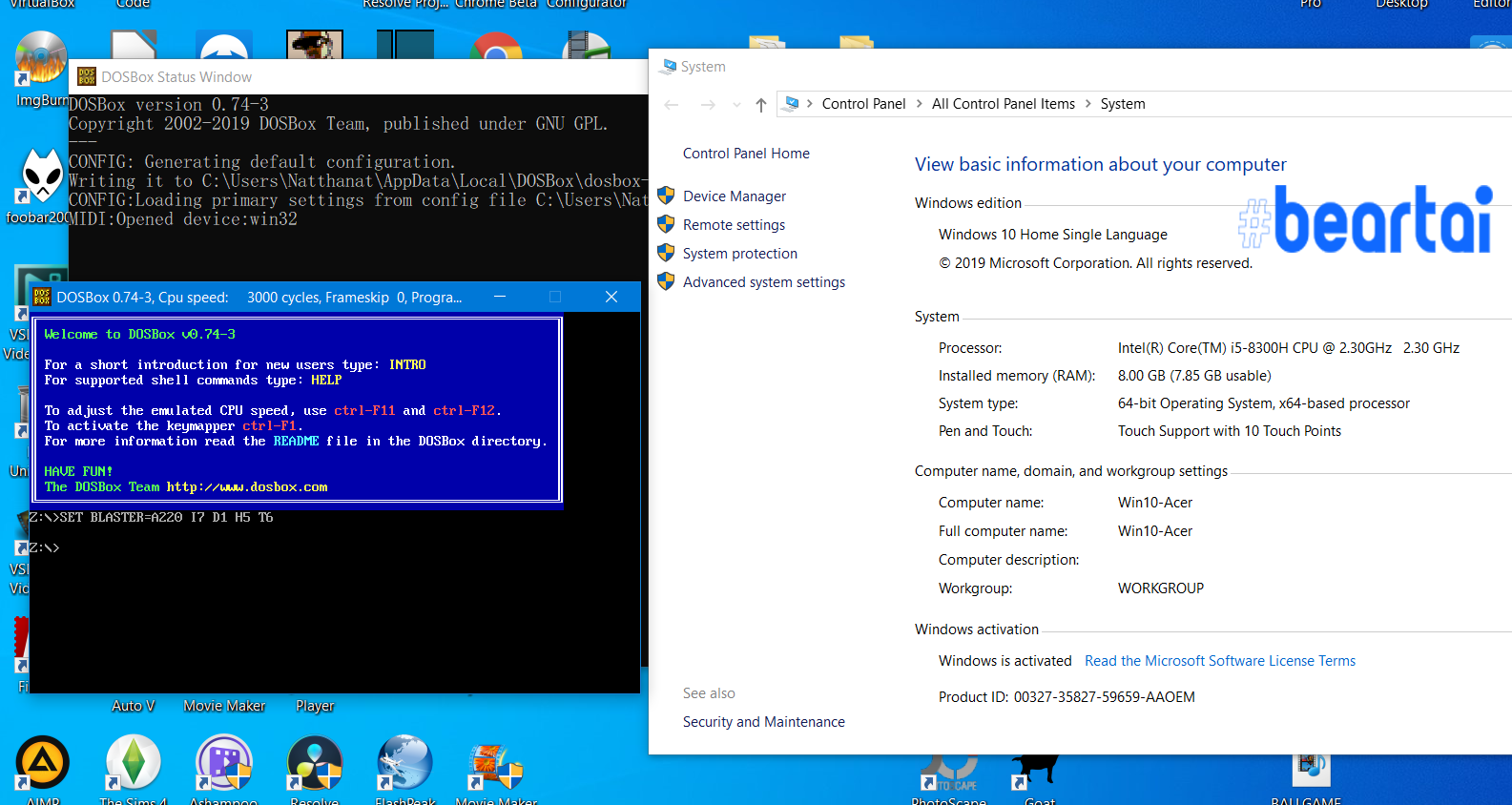Click the System window title icon
This screenshot has height=805, width=1512.
click(669, 66)
